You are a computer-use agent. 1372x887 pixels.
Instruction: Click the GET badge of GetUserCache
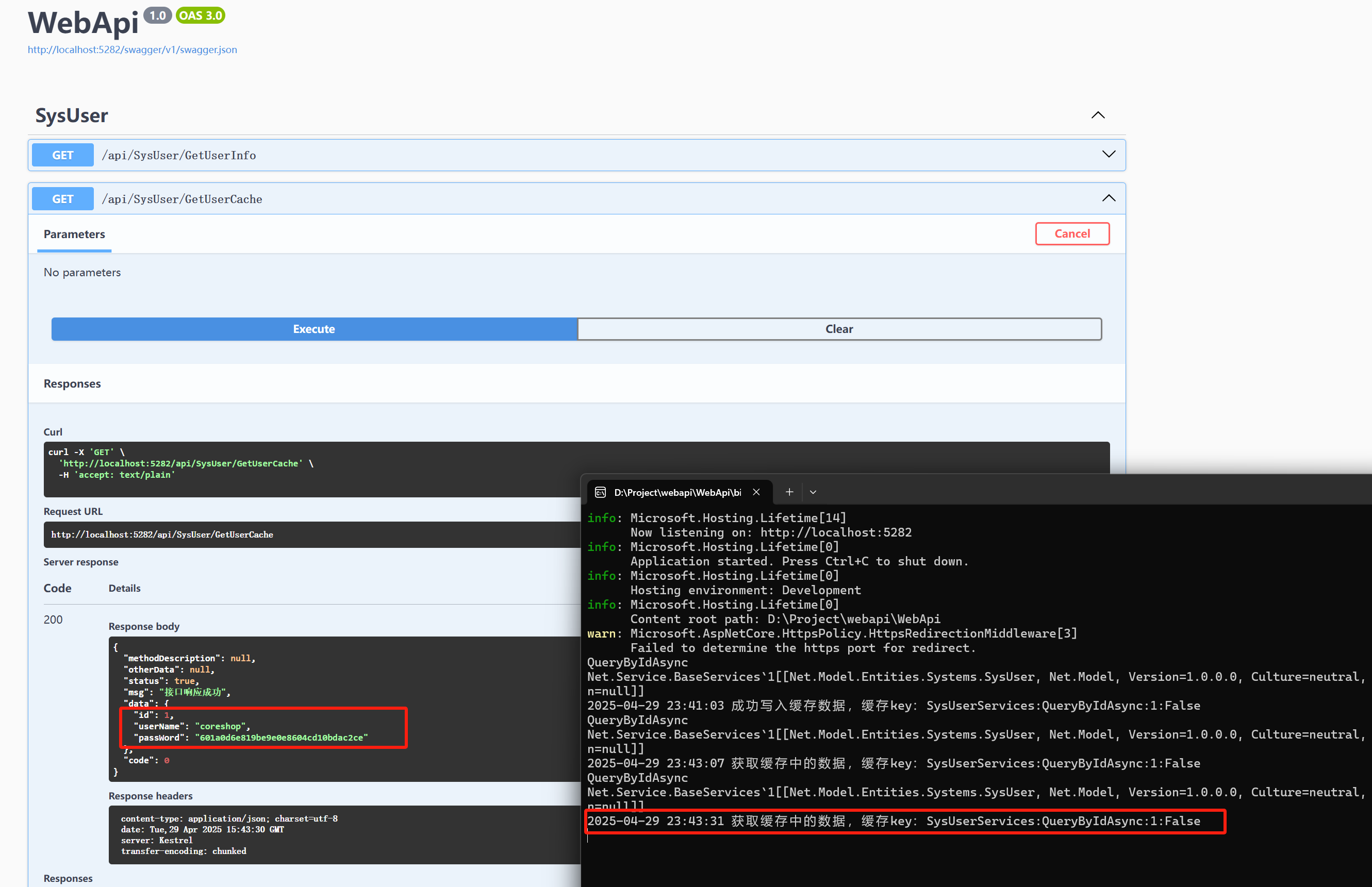[x=63, y=199]
